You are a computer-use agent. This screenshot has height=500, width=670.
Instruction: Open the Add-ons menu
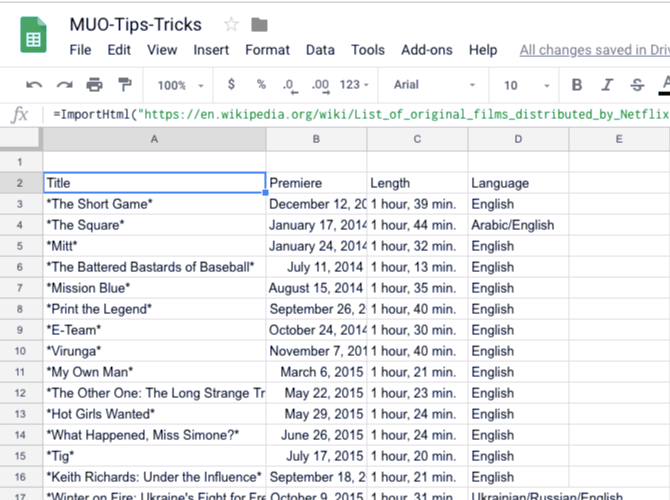pos(426,50)
